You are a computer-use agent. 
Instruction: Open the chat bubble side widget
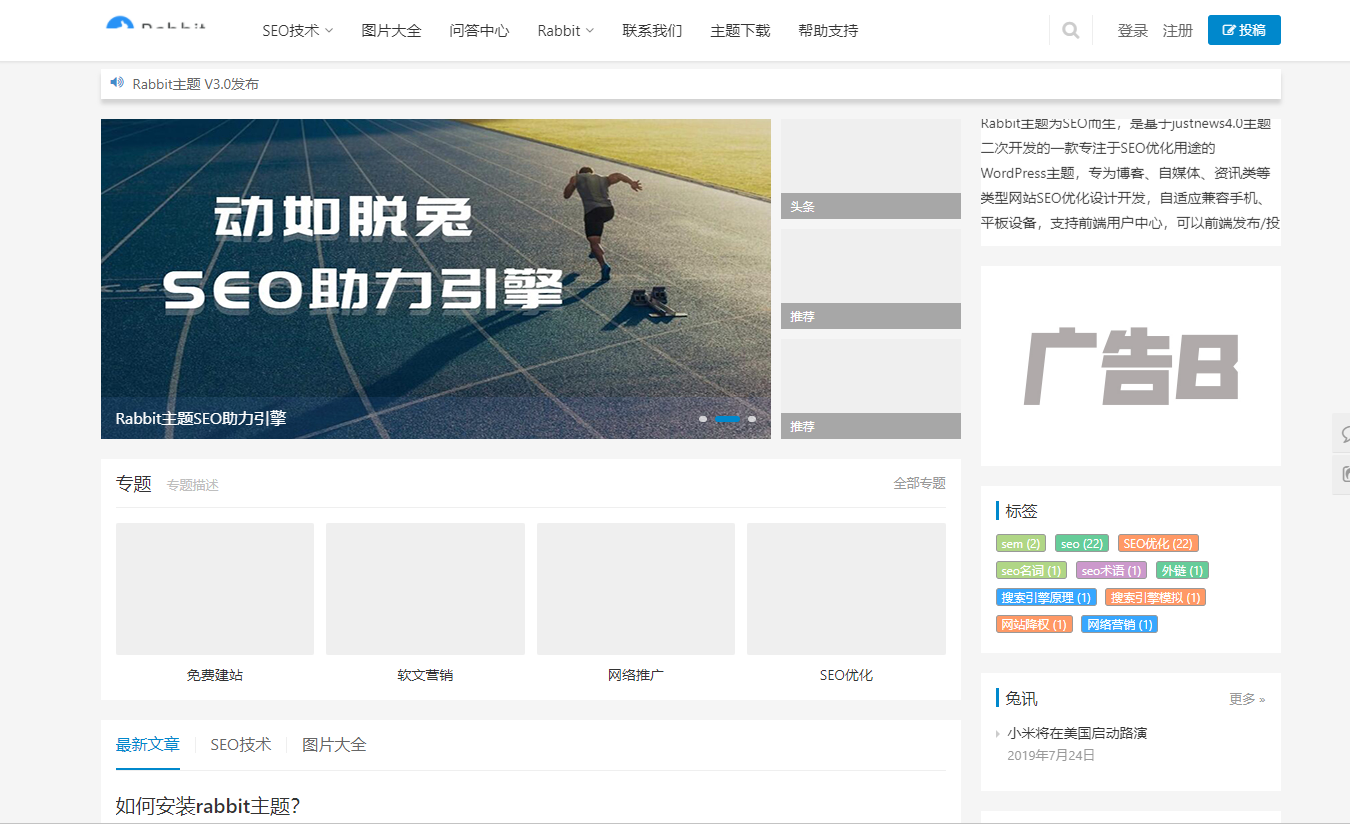1342,433
